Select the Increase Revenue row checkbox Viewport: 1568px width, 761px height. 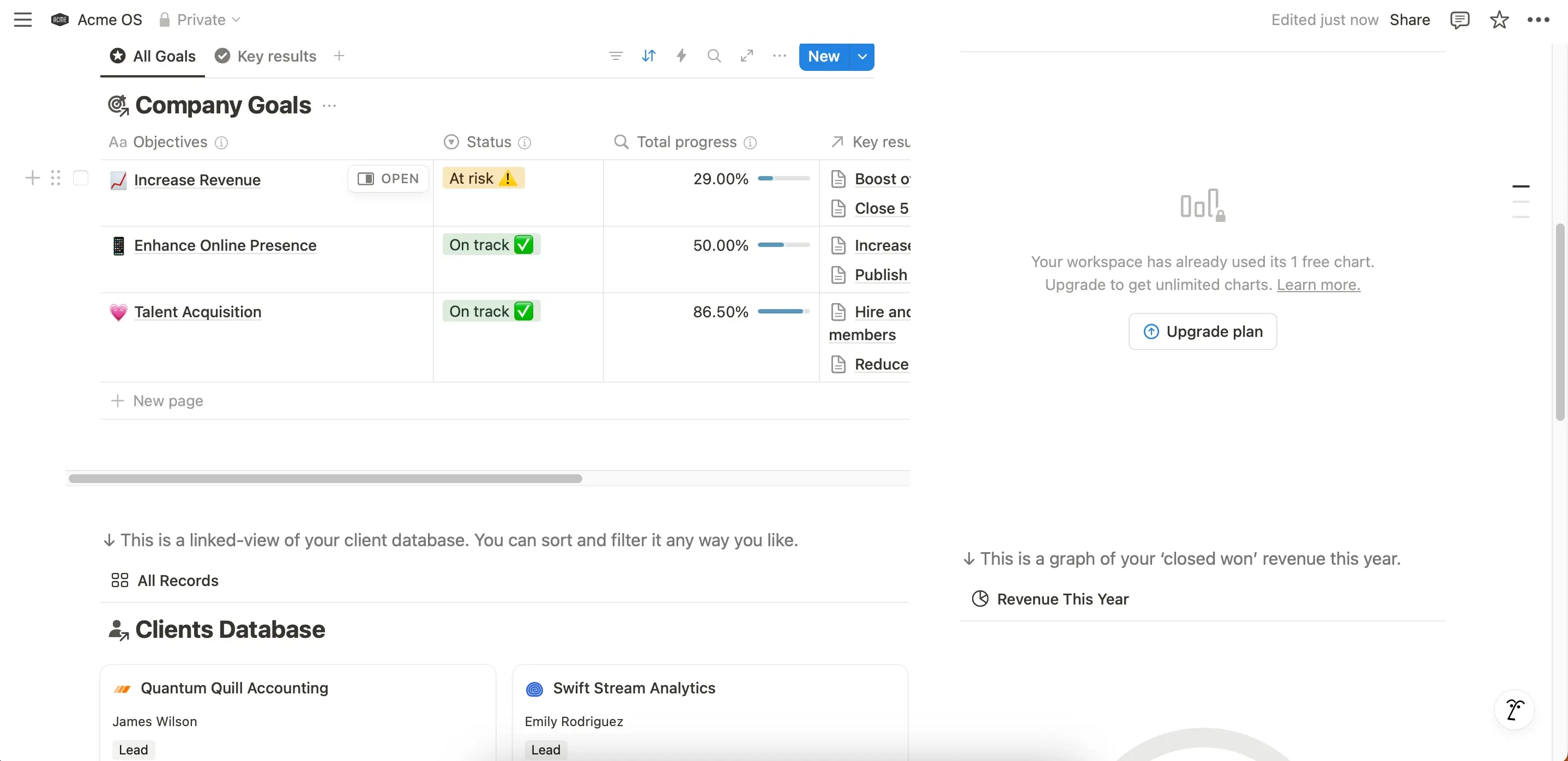pos(80,178)
